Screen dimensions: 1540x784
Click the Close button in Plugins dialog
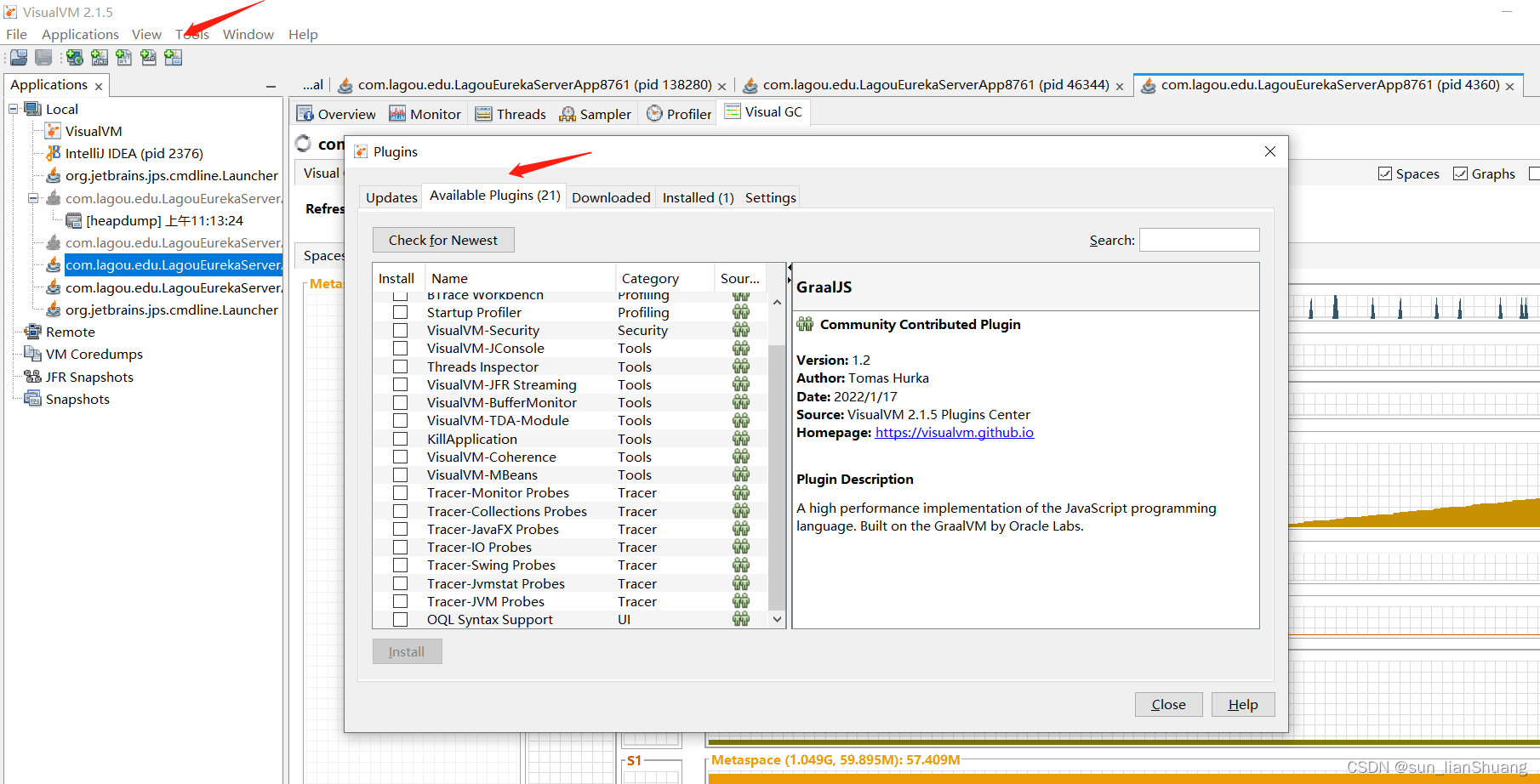[x=1168, y=704]
